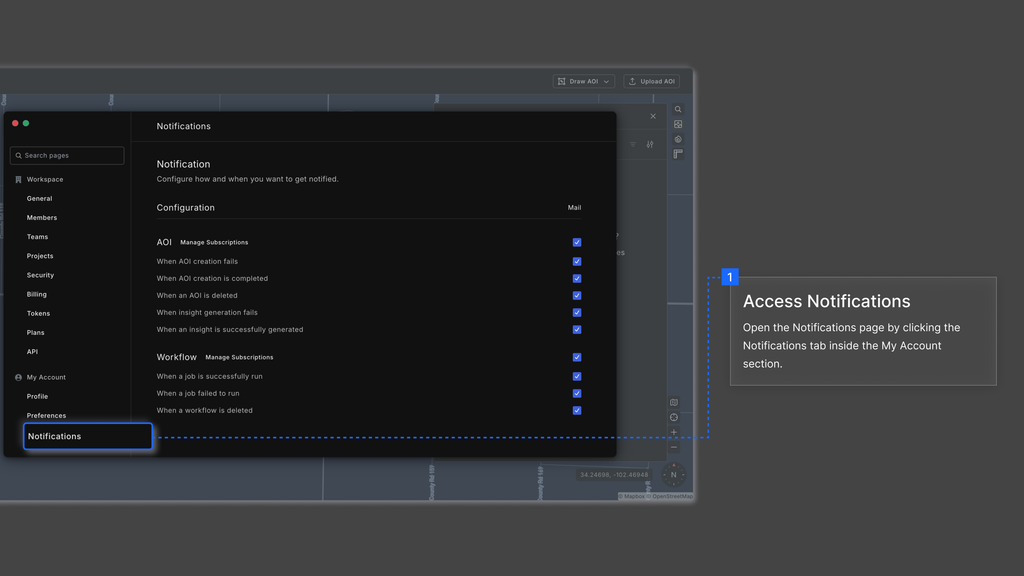Open AOI Manage Subscriptions link
This screenshot has height=576, width=1024.
[x=214, y=242]
